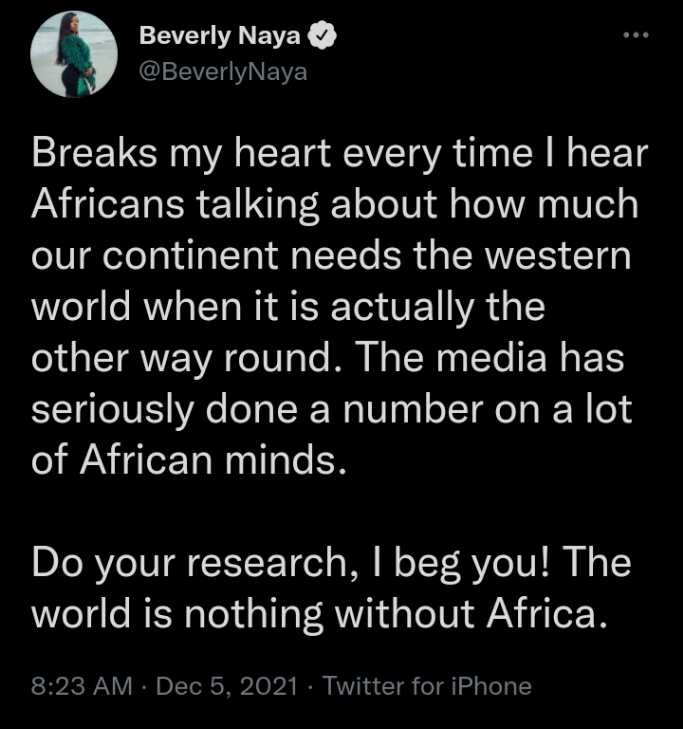Viewport: 683px width, 729px height.
Task: Open the Twitter for iPhone source link
Action: (x=427, y=686)
